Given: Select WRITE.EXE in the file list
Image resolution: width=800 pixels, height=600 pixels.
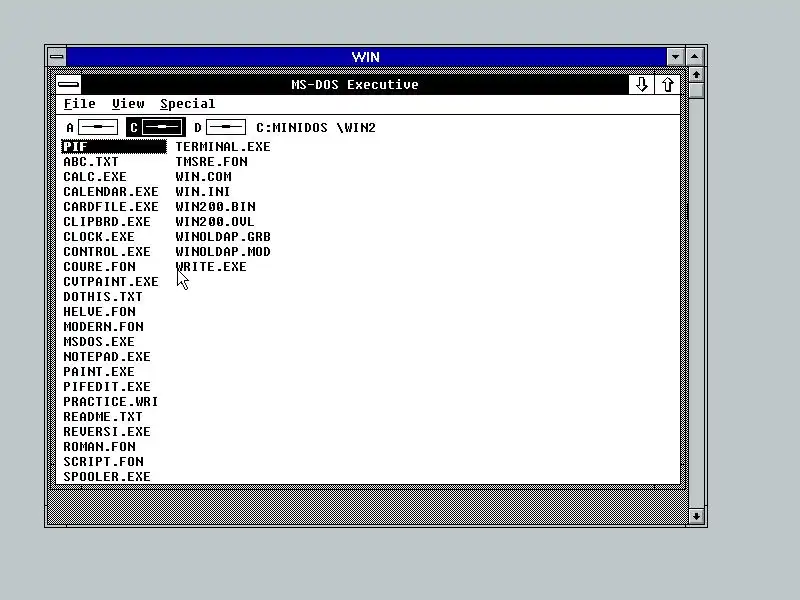Looking at the screenshot, I should pos(211,267).
